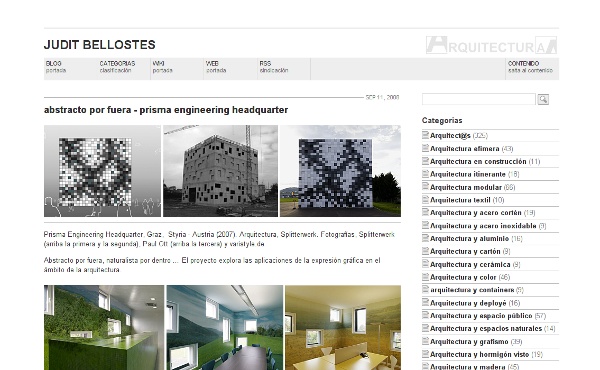Click the Arquitectura logo in header

491,45
